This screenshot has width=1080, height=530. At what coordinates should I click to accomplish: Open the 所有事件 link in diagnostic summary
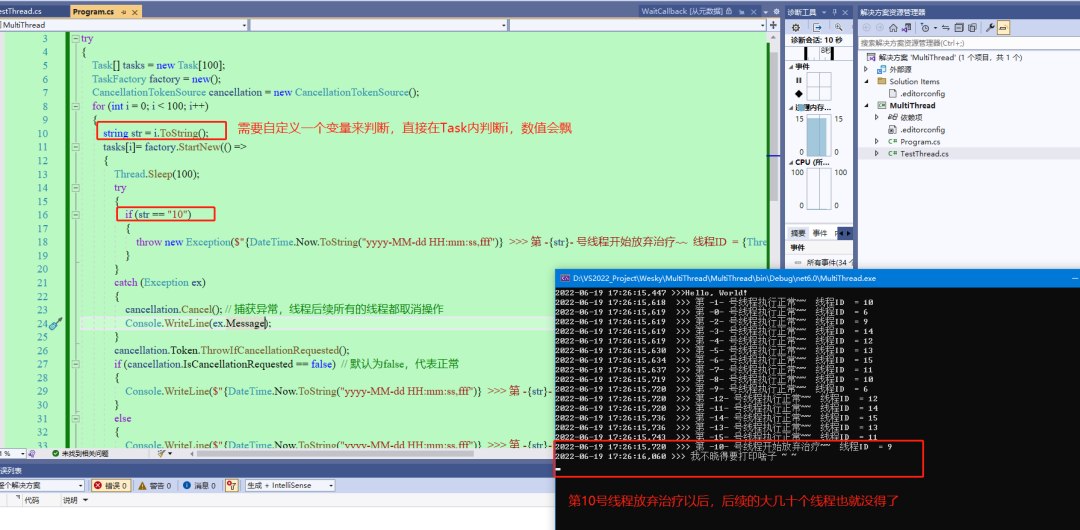pyautogui.click(x=827, y=263)
